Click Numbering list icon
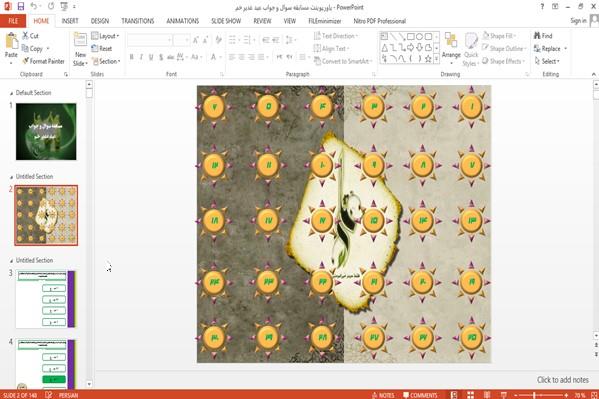Image resolution: width=599 pixels, height=399 pixels. [247, 40]
